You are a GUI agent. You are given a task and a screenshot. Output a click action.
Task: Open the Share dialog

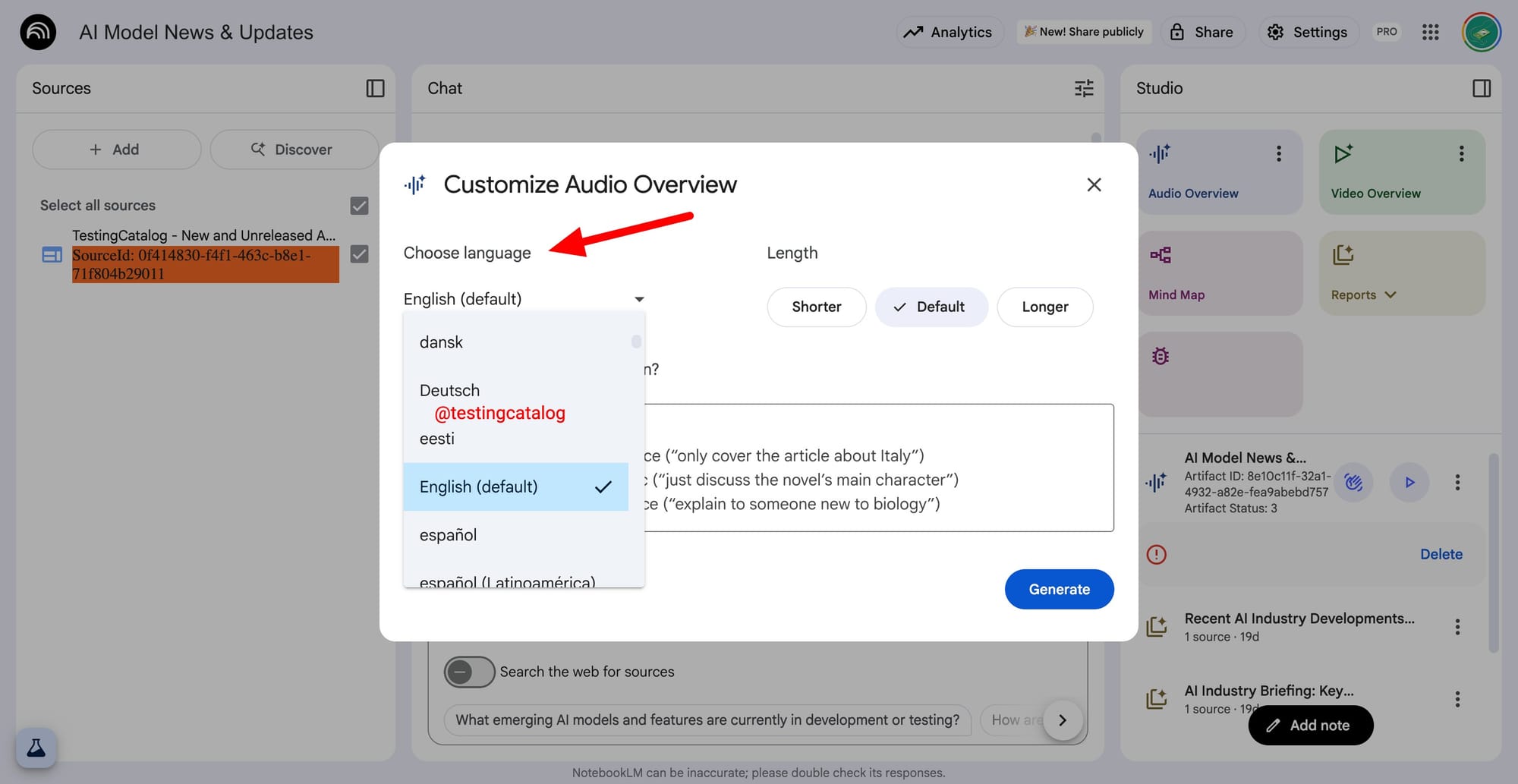click(x=1201, y=32)
